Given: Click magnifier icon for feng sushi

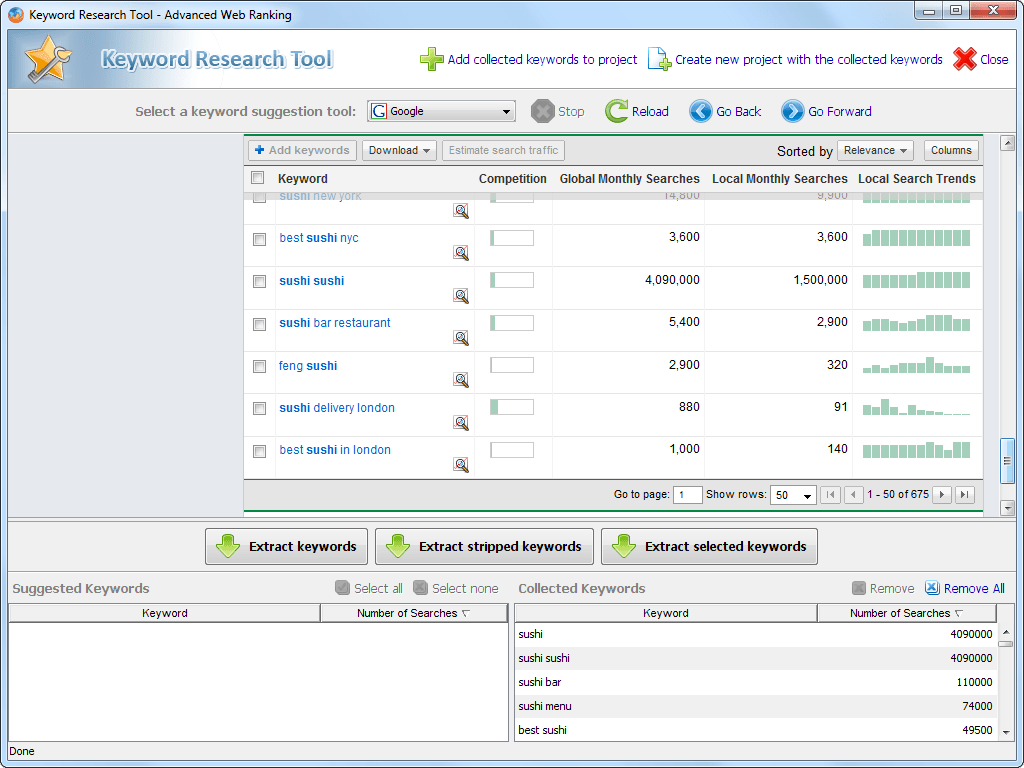Looking at the screenshot, I should 461,380.
